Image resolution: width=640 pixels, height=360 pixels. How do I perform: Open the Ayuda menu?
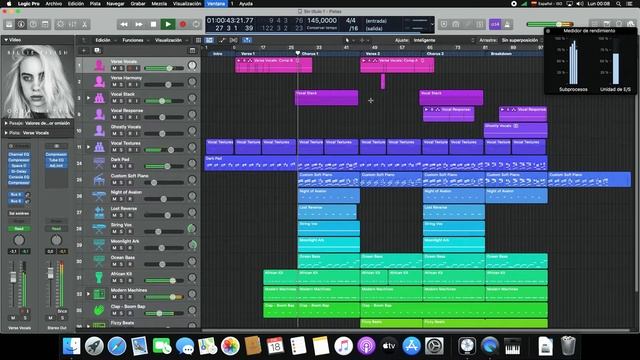click(x=245, y=4)
